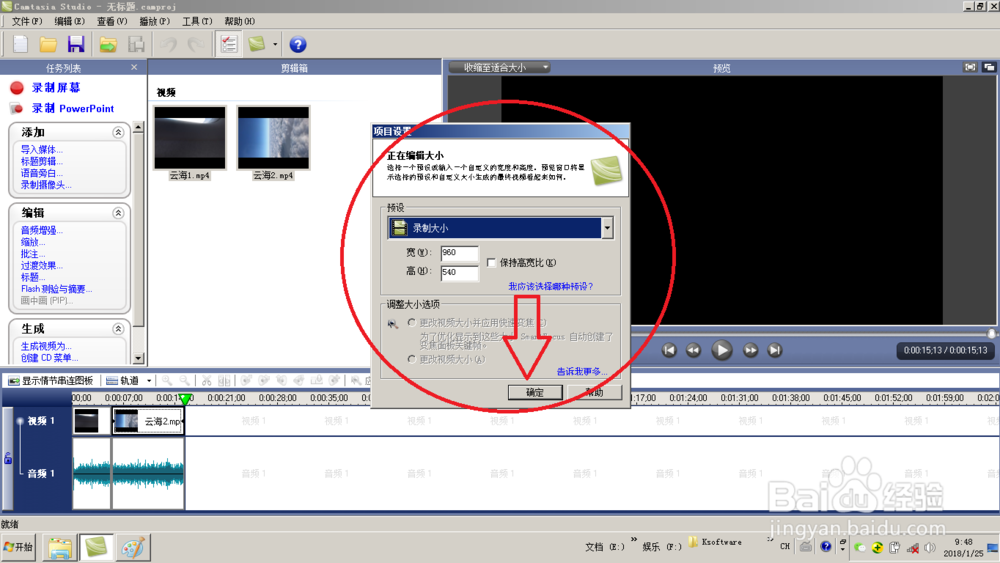The width and height of the screenshot is (1000, 563).
Task: Confirm project settings with OK button
Action: 535,392
